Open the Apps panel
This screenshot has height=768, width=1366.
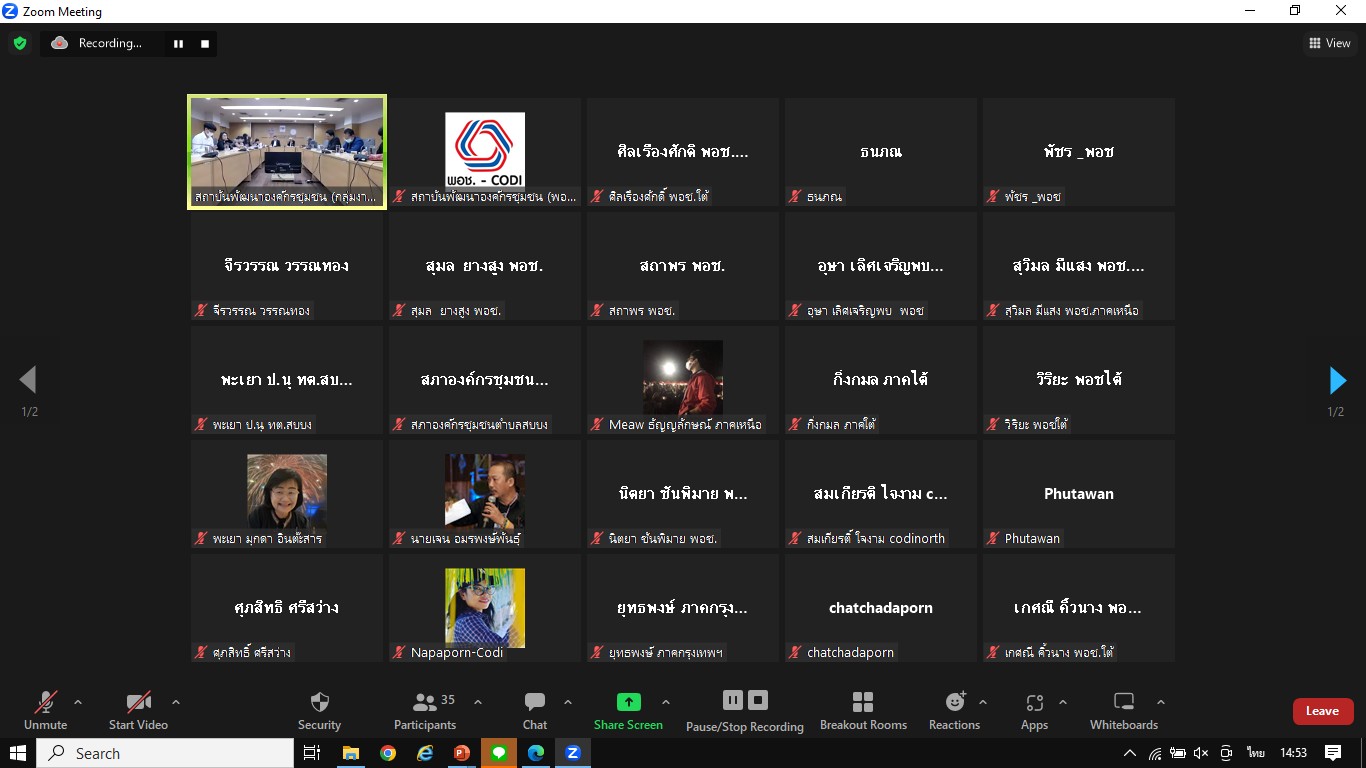(1034, 710)
